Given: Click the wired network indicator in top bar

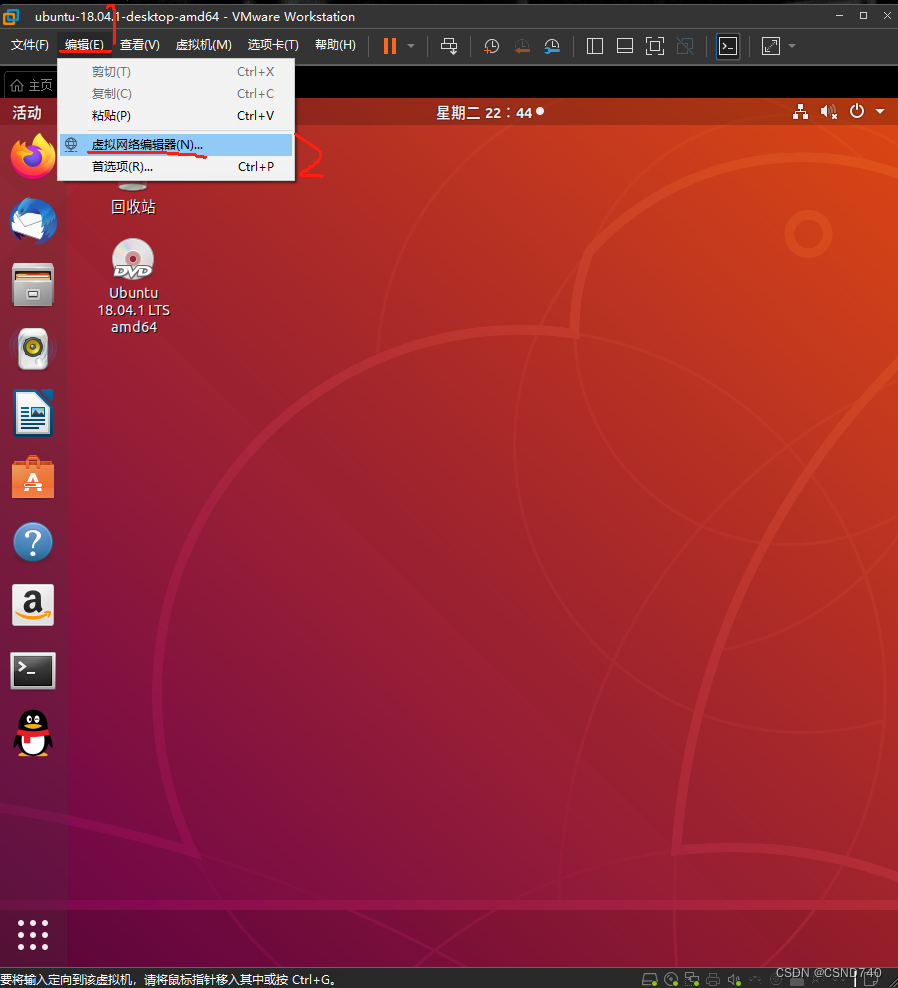Looking at the screenshot, I should tap(800, 112).
